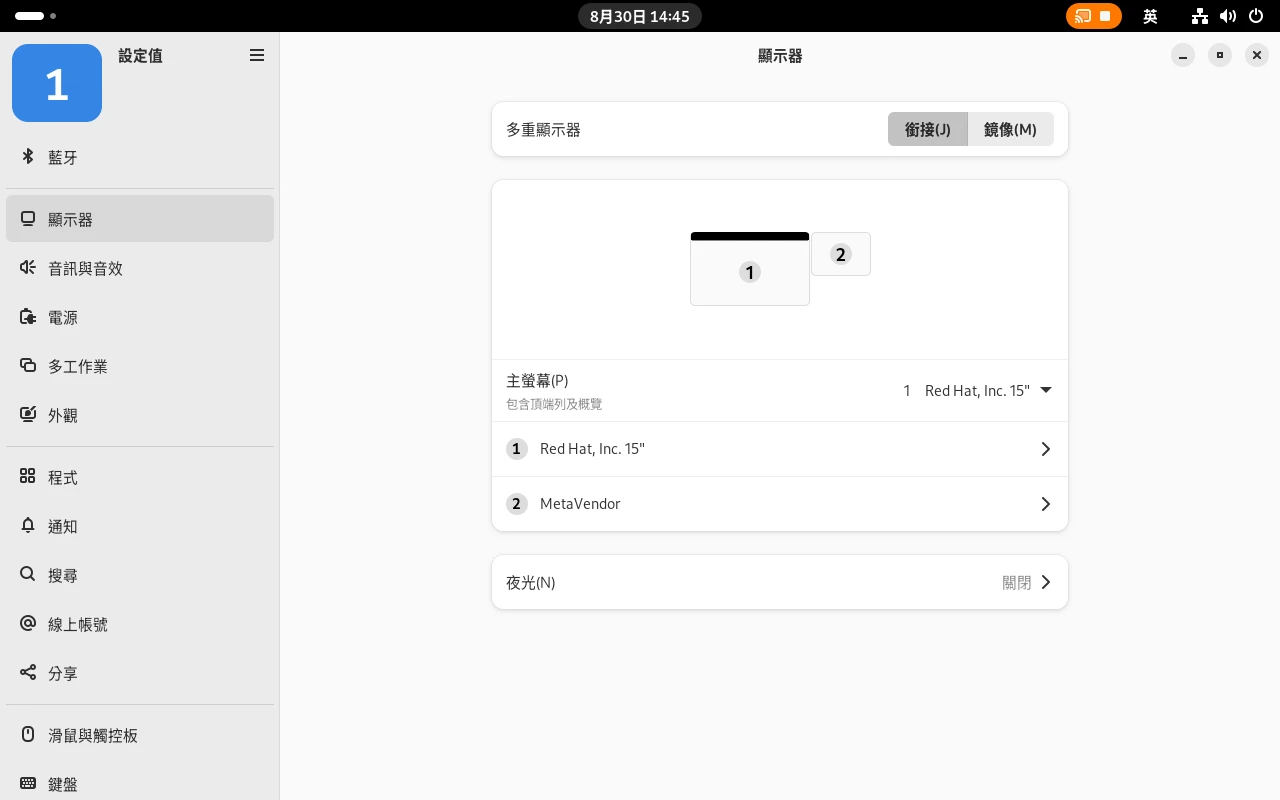Click the 音訊與音效 speaker icon
This screenshot has width=1280, height=800.
pyautogui.click(x=28, y=268)
